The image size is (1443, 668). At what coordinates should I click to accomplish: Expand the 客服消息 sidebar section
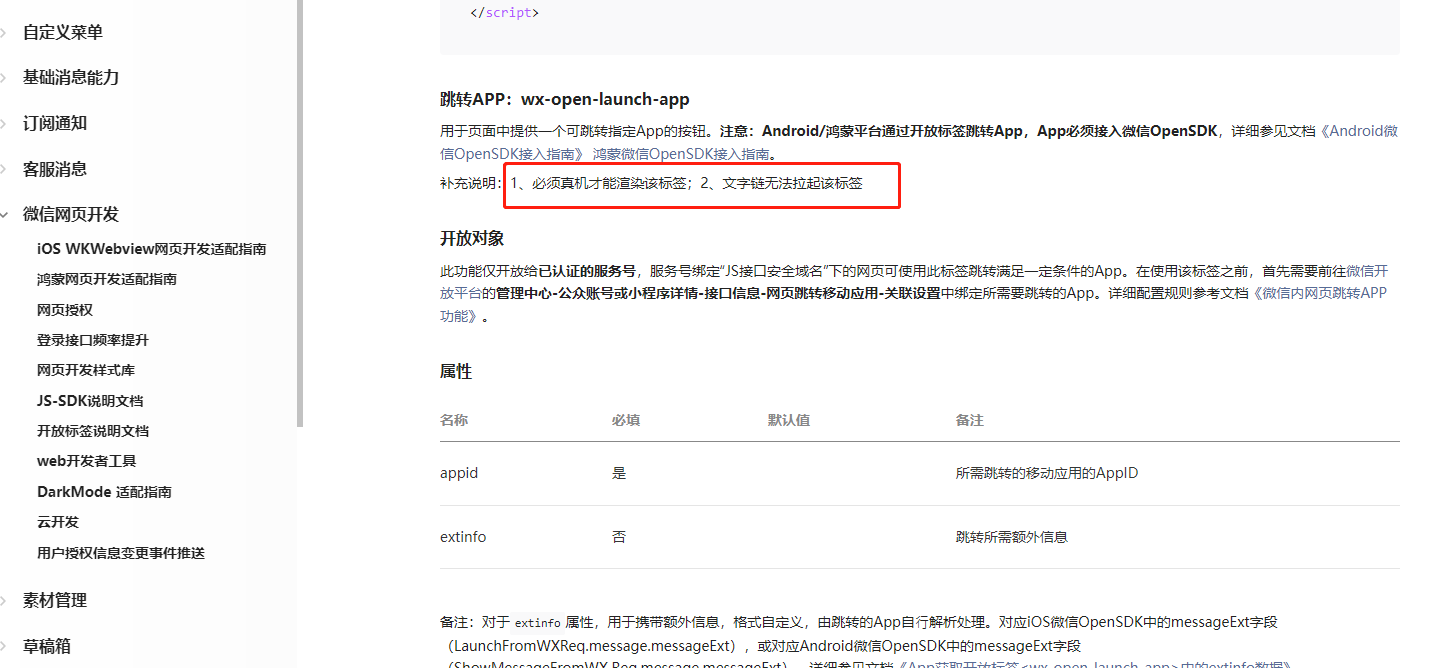point(54,169)
